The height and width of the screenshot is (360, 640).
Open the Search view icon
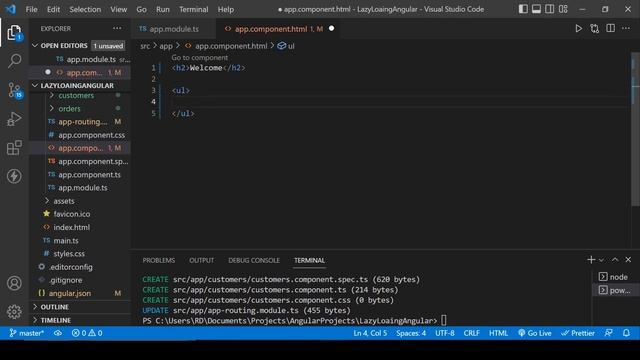[14, 61]
